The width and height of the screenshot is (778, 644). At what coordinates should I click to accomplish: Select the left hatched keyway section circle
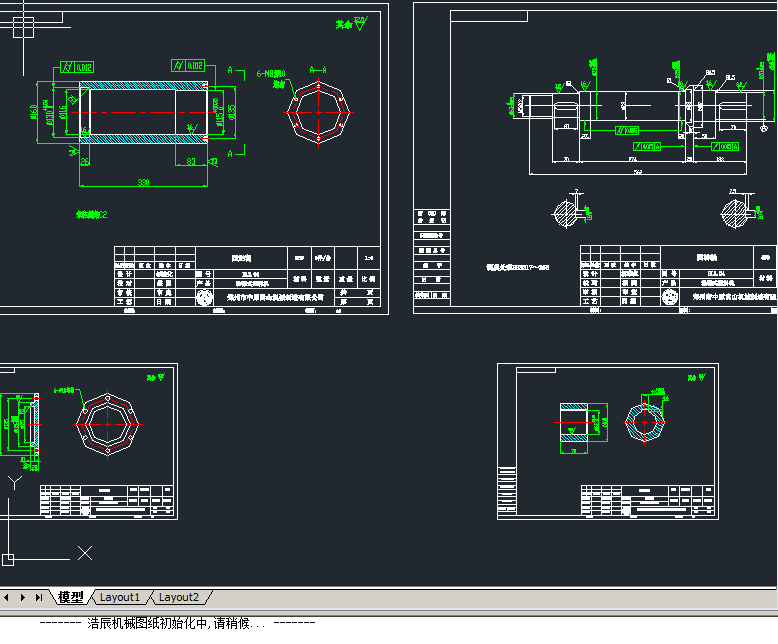point(565,213)
